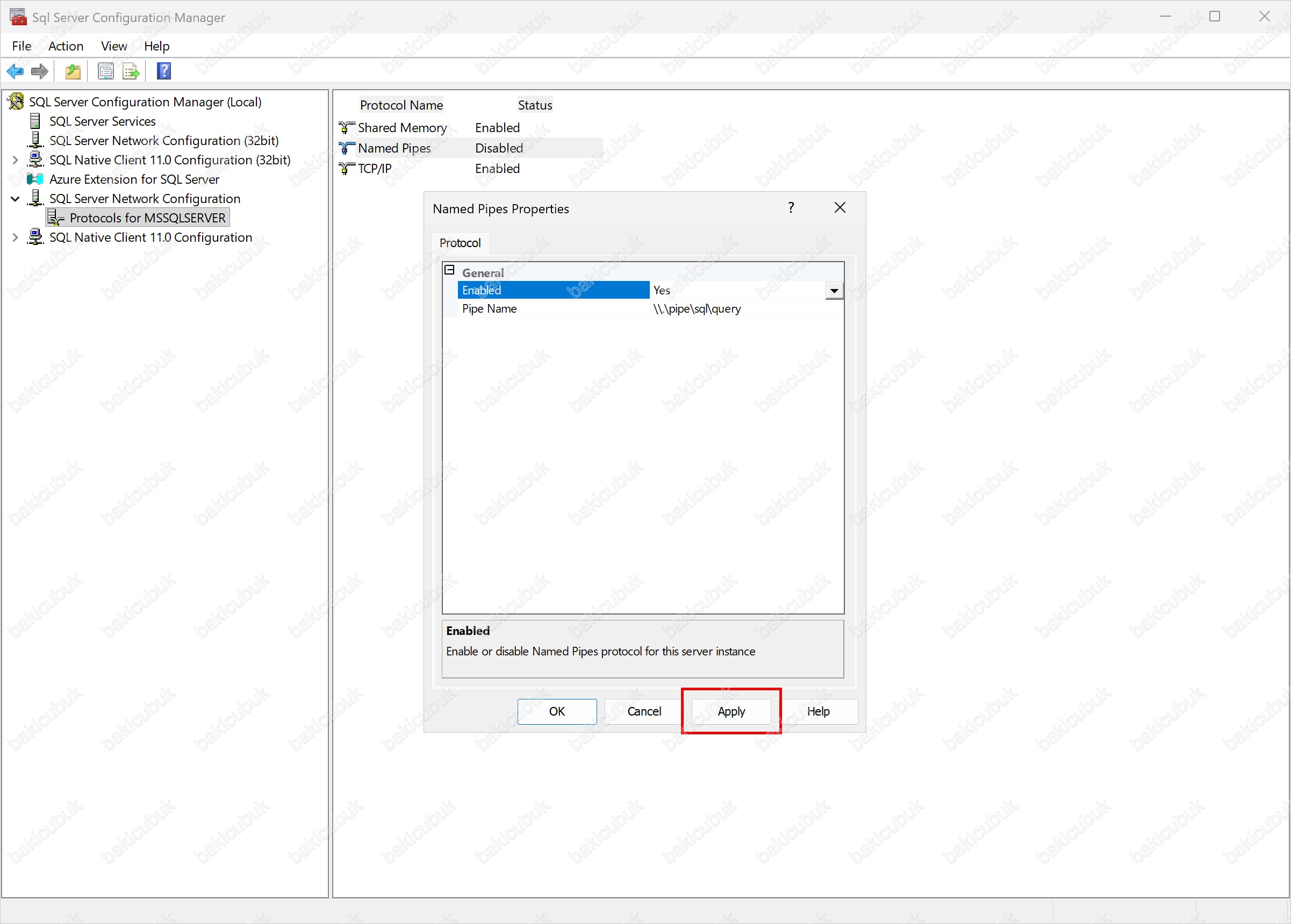Collapse the SQL Server Network Configuration node

coord(16,199)
